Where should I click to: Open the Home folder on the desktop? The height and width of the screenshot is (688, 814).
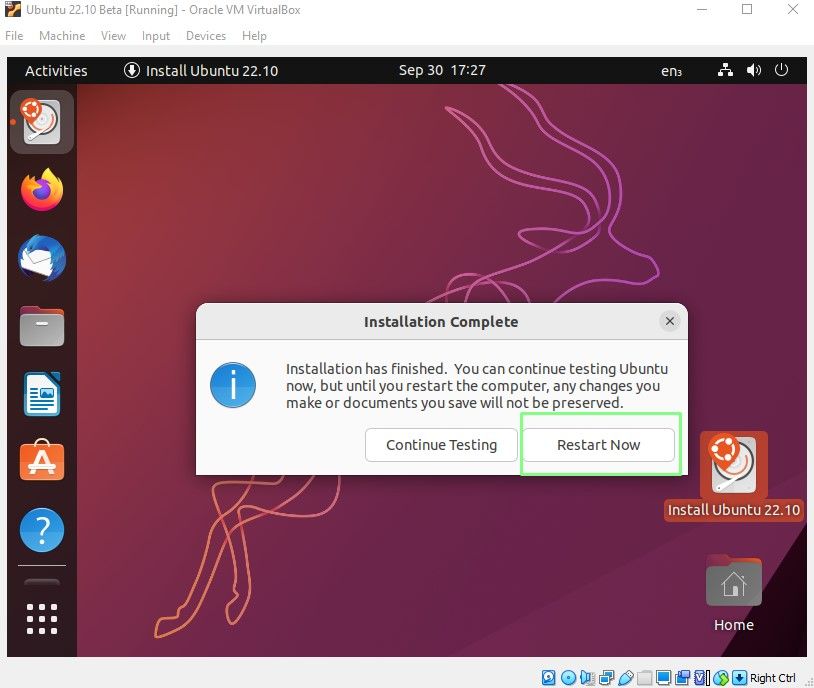[733, 581]
